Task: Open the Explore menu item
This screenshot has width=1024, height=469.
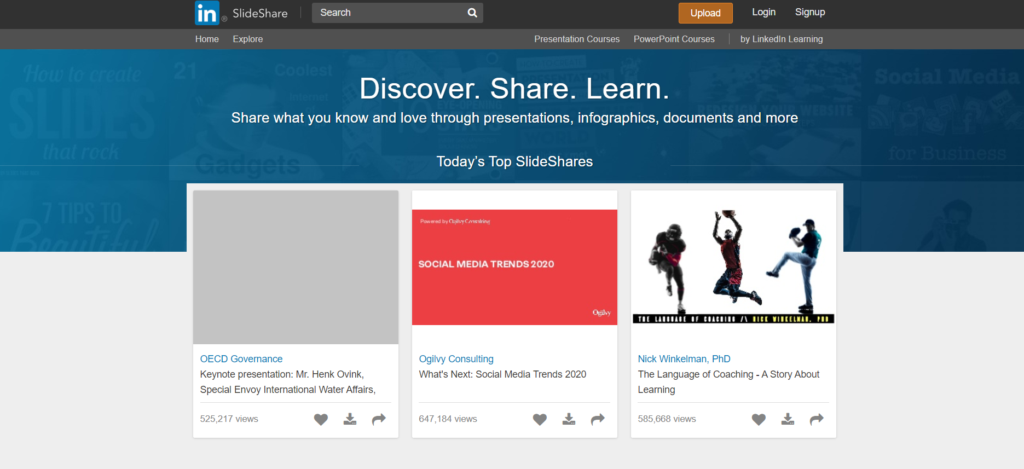Action: point(248,39)
